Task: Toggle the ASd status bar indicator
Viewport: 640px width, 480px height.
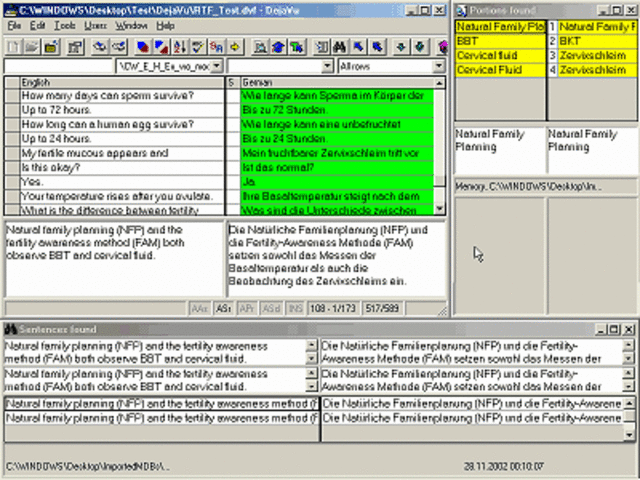Action: coord(271,308)
